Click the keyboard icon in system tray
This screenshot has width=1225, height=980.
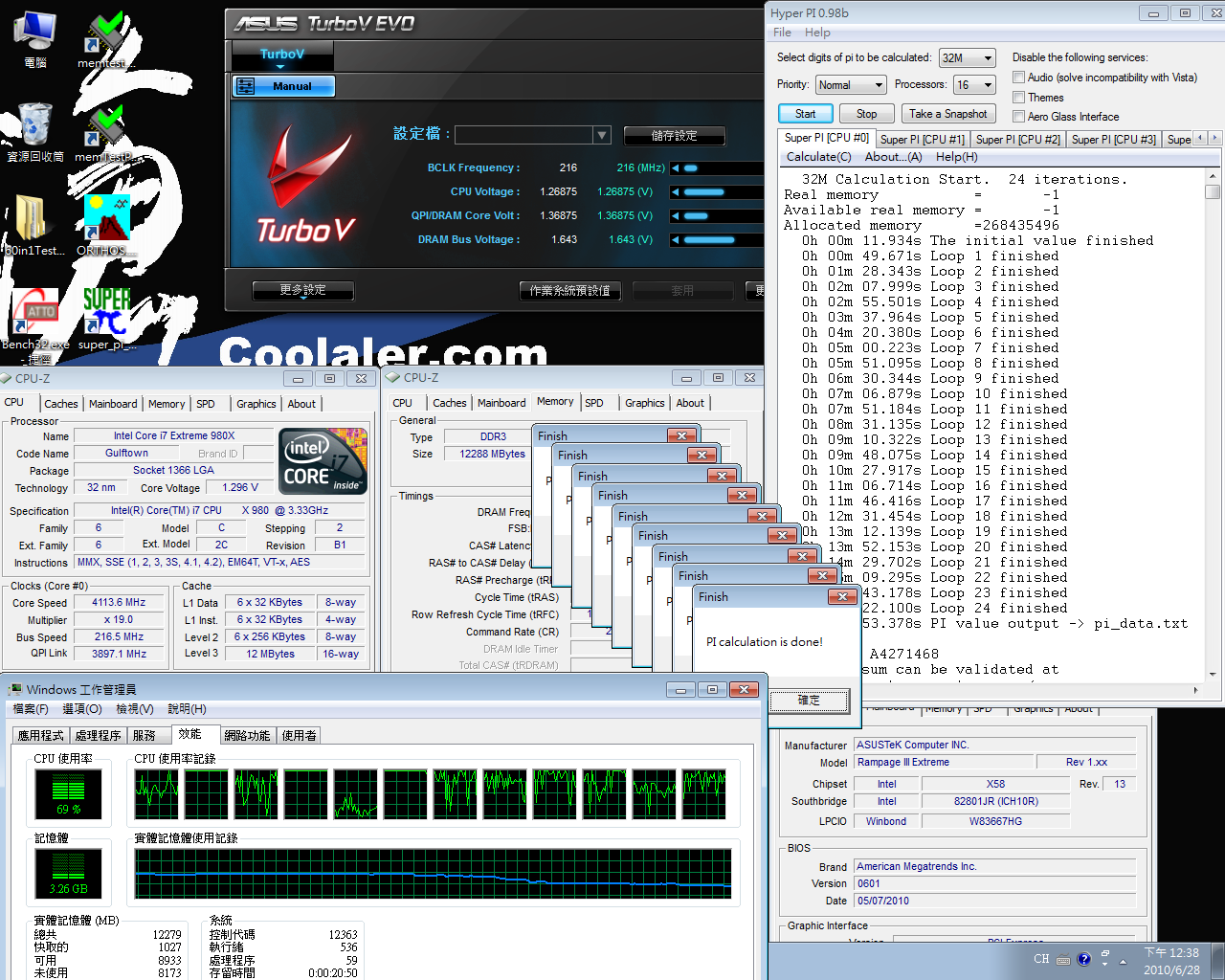pos(1064,959)
